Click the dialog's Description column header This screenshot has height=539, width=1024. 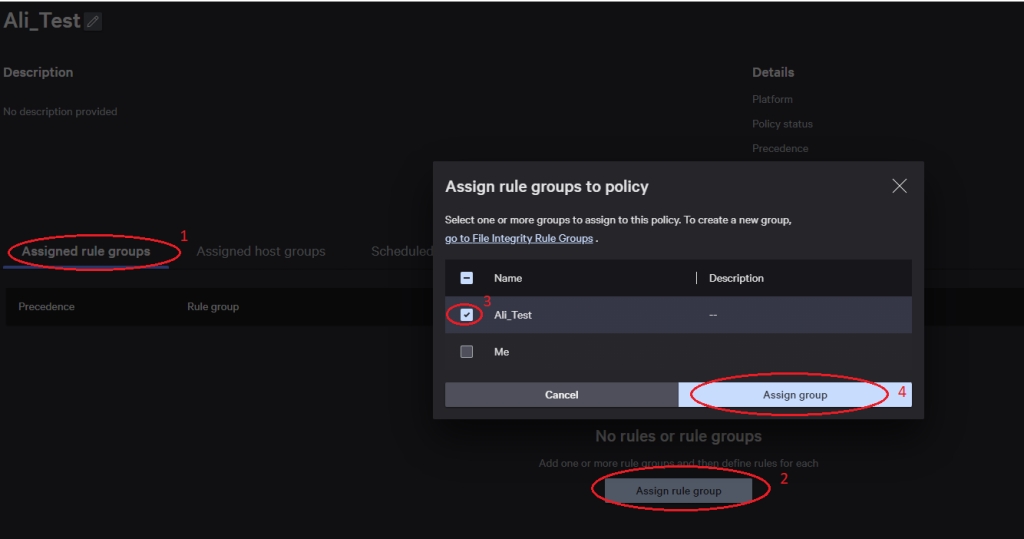(x=736, y=278)
